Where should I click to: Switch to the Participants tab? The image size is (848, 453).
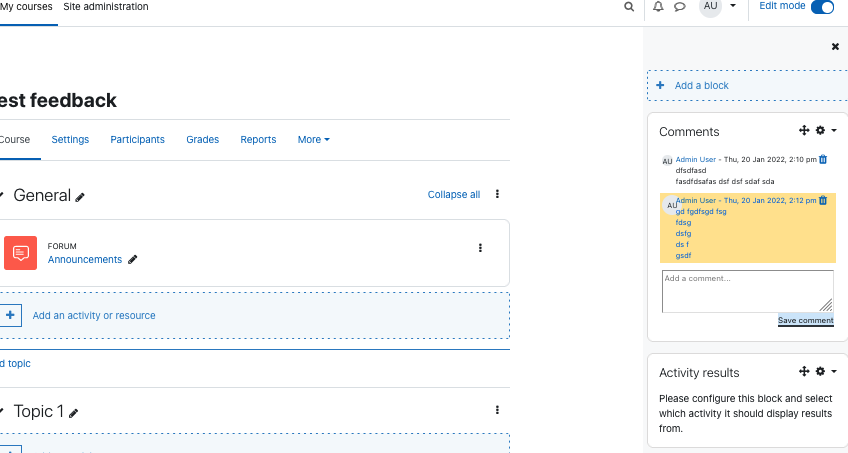pos(137,139)
